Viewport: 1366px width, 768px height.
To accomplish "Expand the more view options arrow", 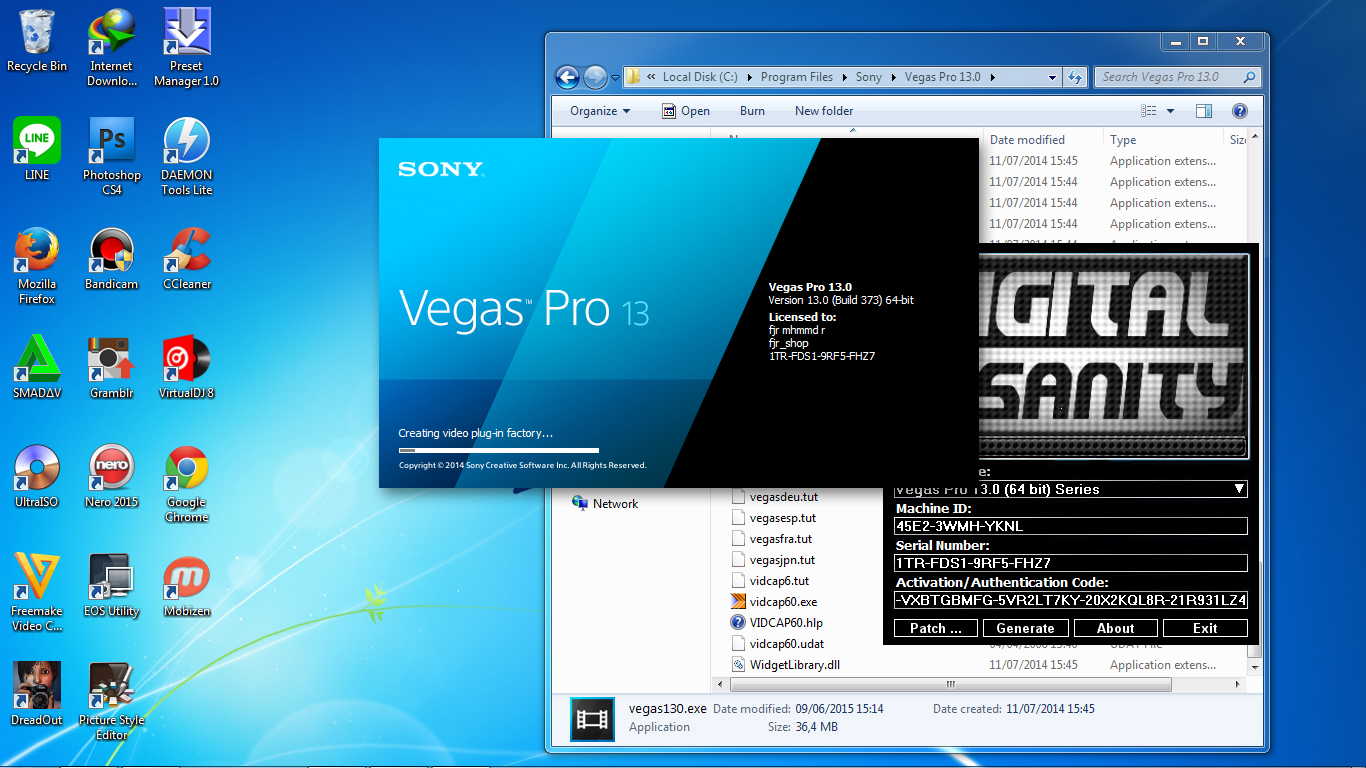I will click(x=1170, y=111).
